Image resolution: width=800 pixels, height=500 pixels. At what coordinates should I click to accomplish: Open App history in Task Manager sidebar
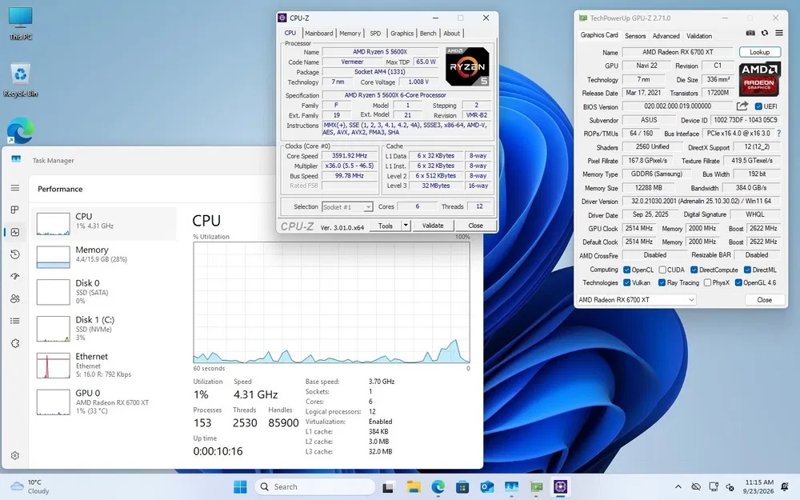pos(15,254)
